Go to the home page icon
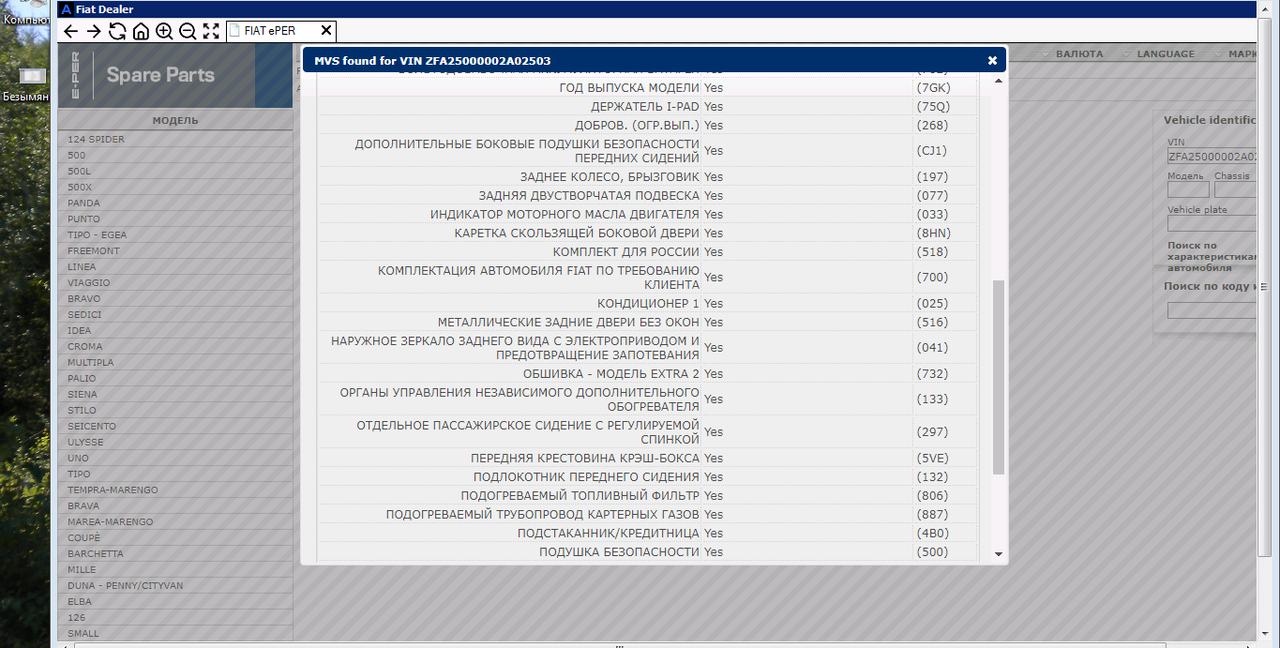The image size is (1280, 648). [x=141, y=31]
